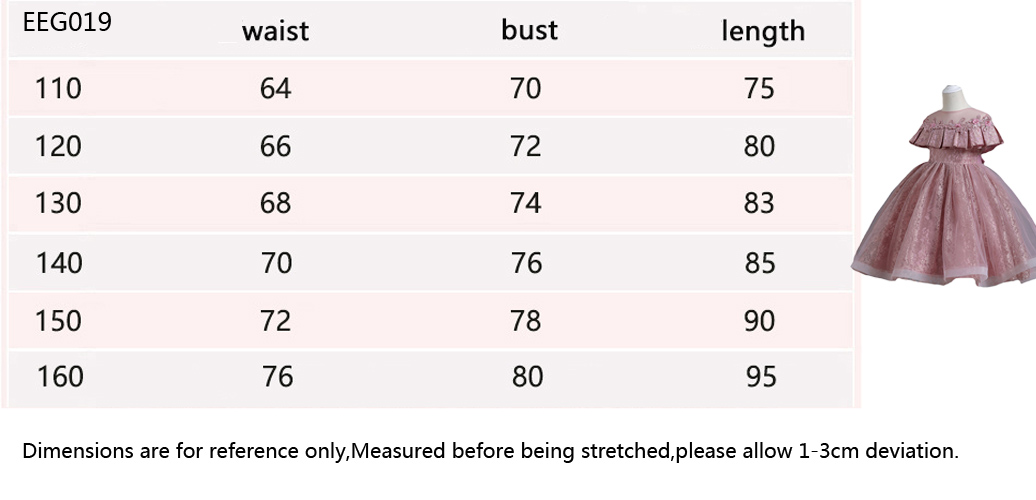1036x500 pixels.
Task: Click length value 83 for size 130
Action: click(x=759, y=204)
